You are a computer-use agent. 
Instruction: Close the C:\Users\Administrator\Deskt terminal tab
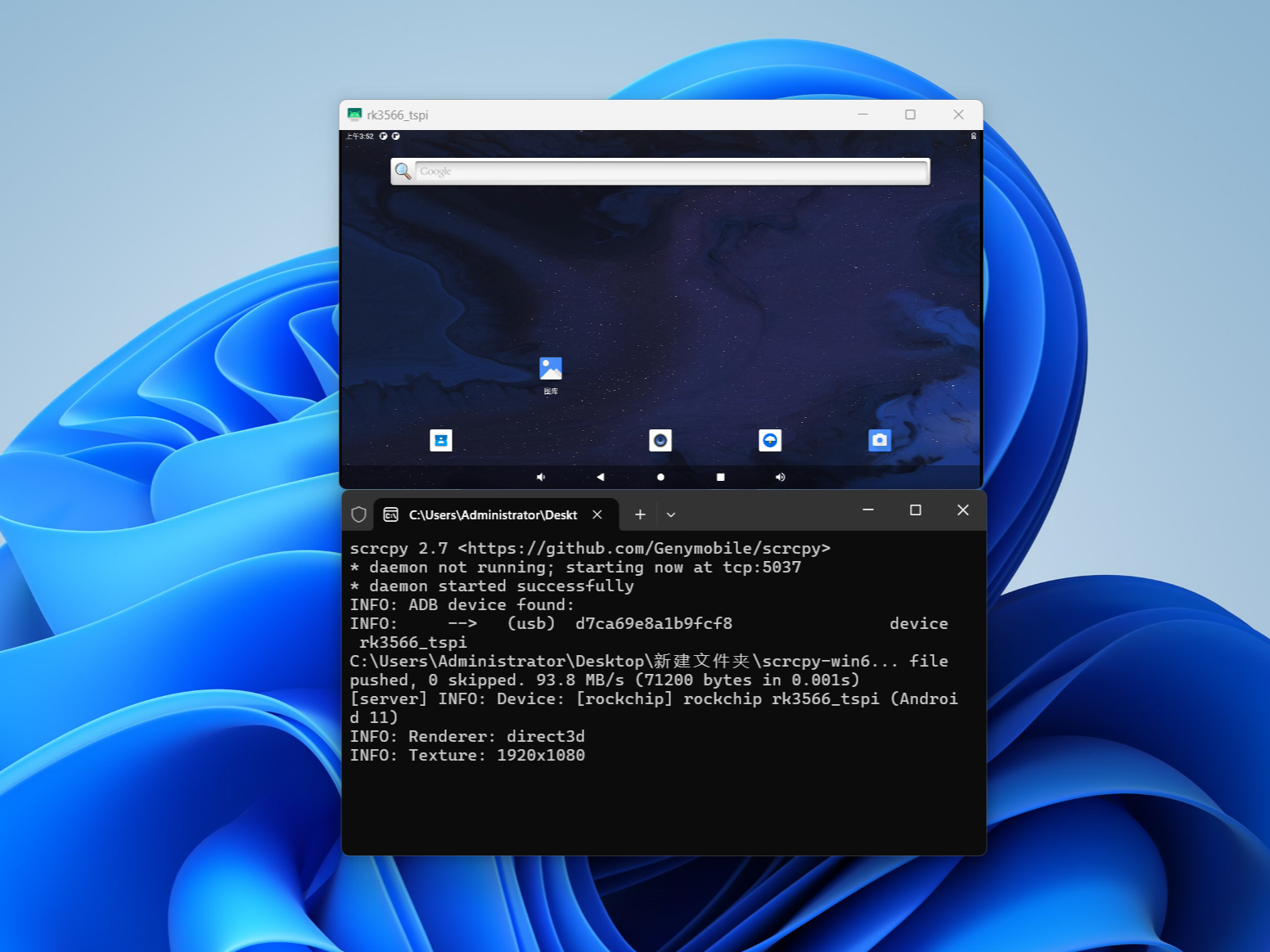tap(597, 514)
